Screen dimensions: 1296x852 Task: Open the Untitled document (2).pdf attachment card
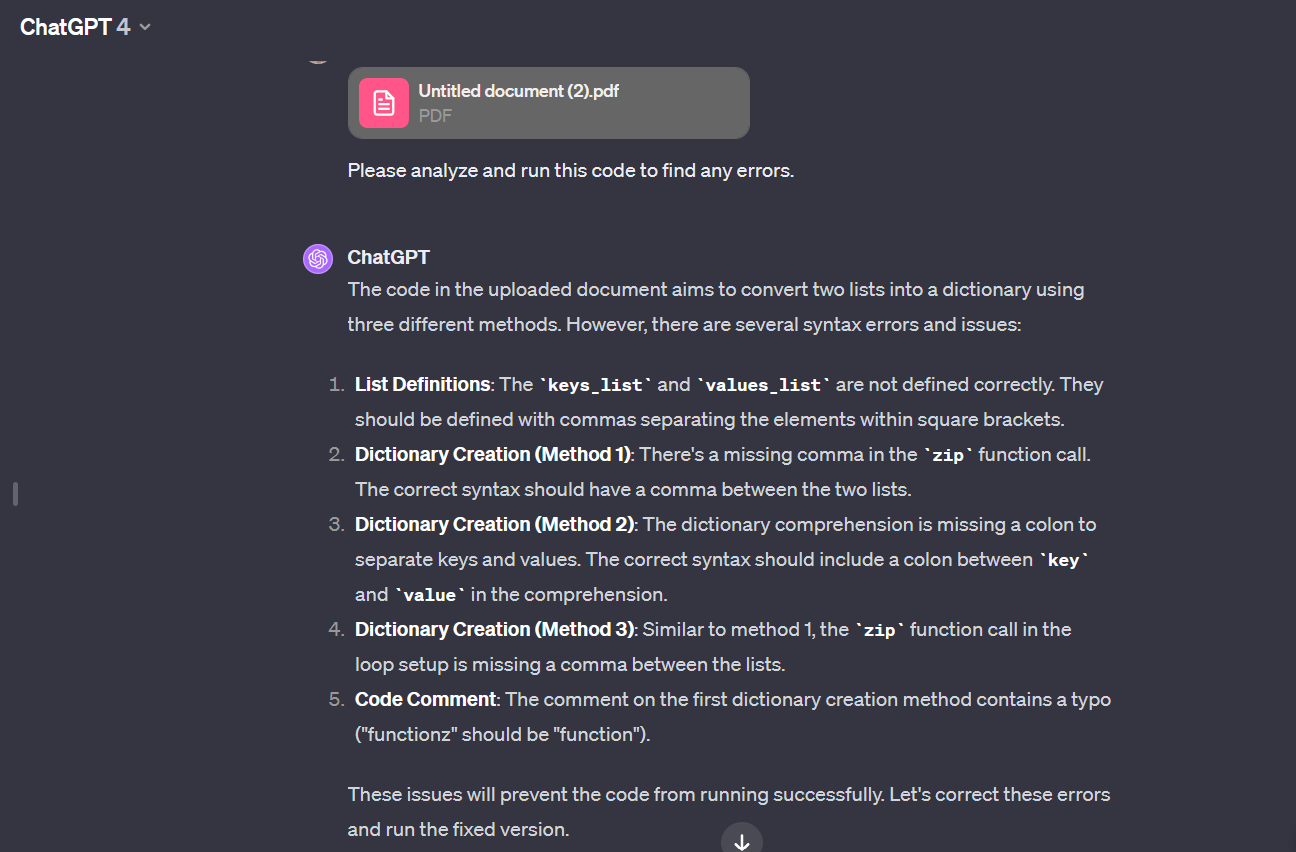548,102
